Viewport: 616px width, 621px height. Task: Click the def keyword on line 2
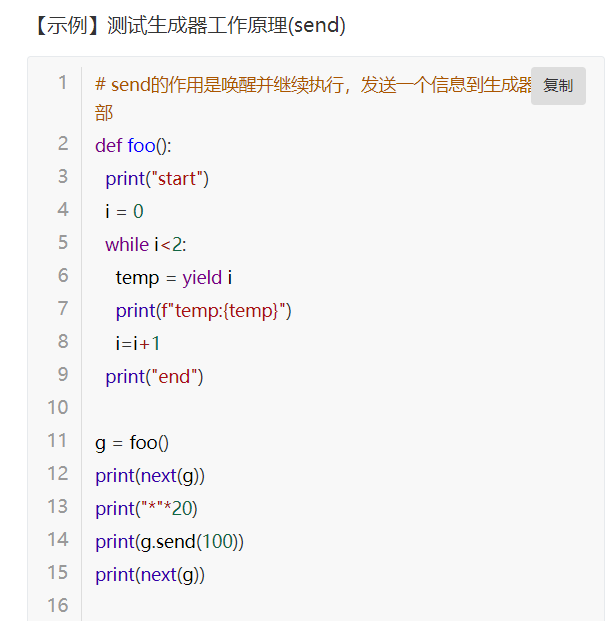click(109, 145)
